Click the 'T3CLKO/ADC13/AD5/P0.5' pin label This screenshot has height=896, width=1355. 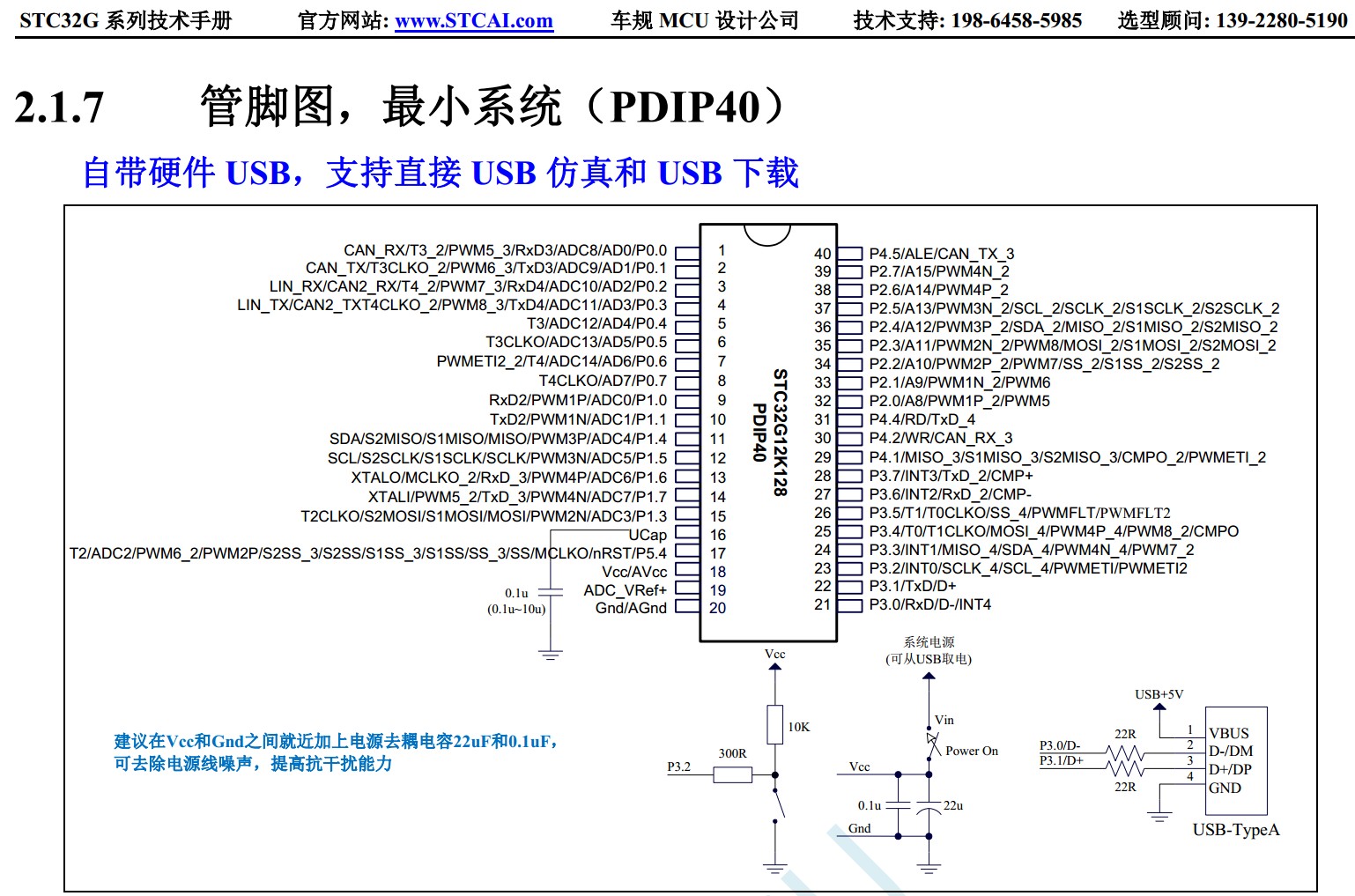576,342
